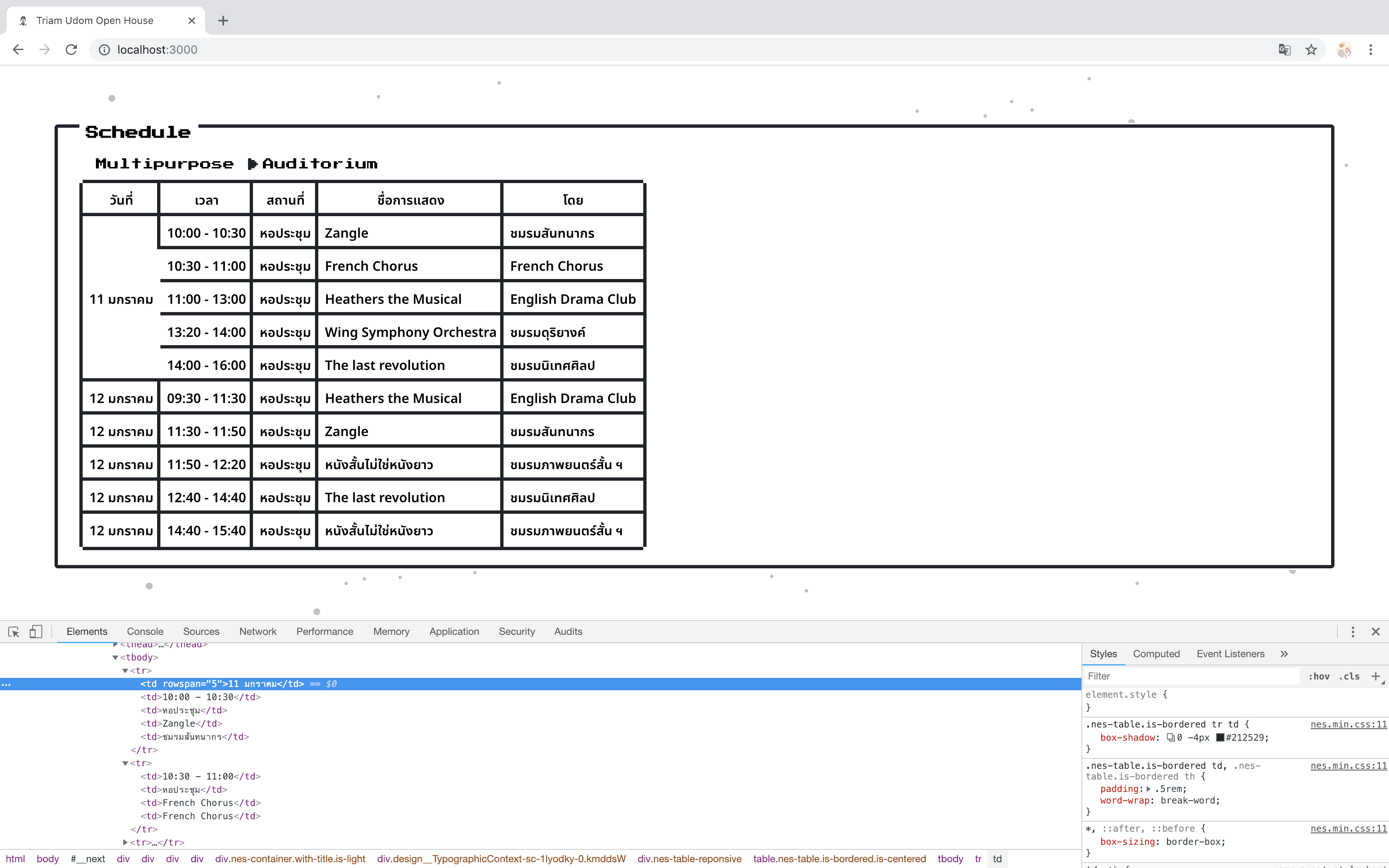Click the #212529 color swatch
Viewport: 1389px width, 868px height.
click(1220, 738)
